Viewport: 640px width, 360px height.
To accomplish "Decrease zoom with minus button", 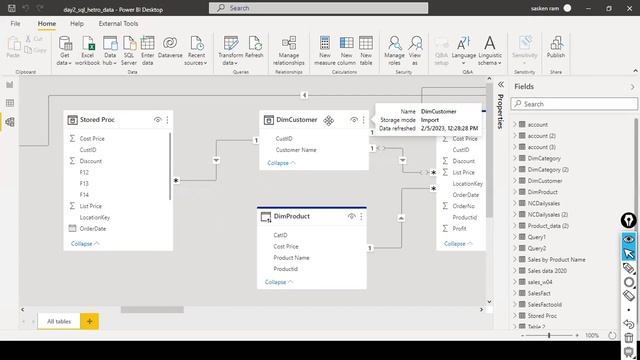I will click(x=522, y=336).
